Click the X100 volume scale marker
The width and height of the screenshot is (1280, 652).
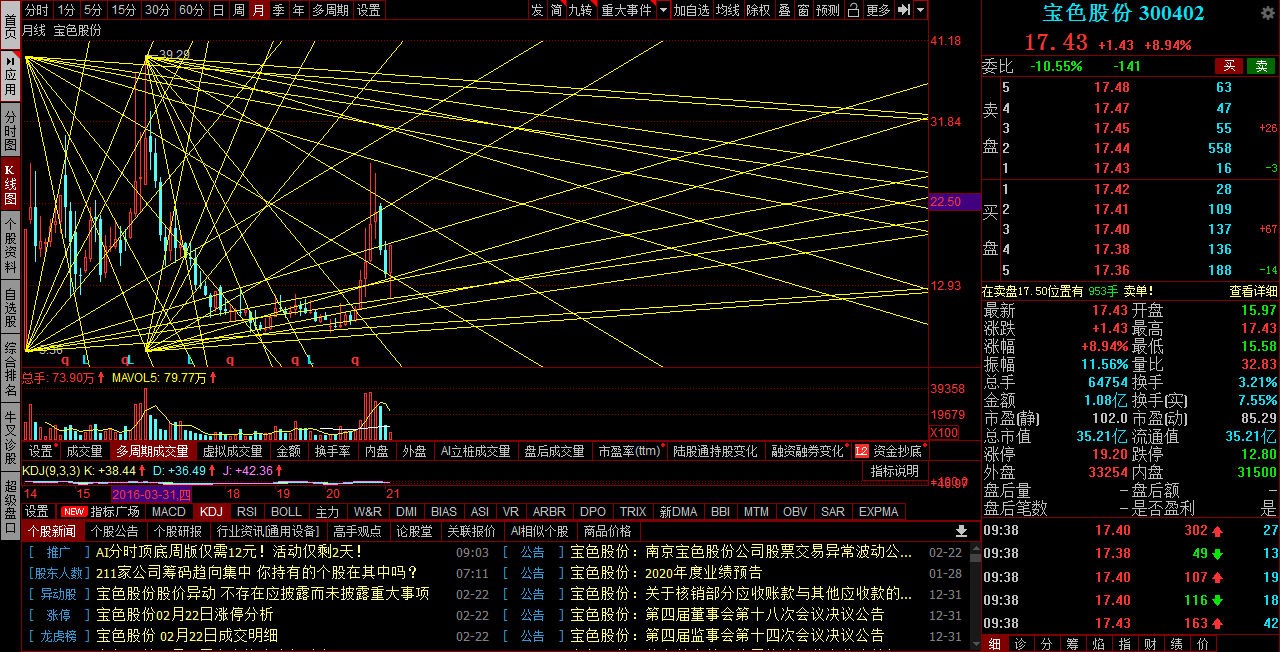(943, 432)
